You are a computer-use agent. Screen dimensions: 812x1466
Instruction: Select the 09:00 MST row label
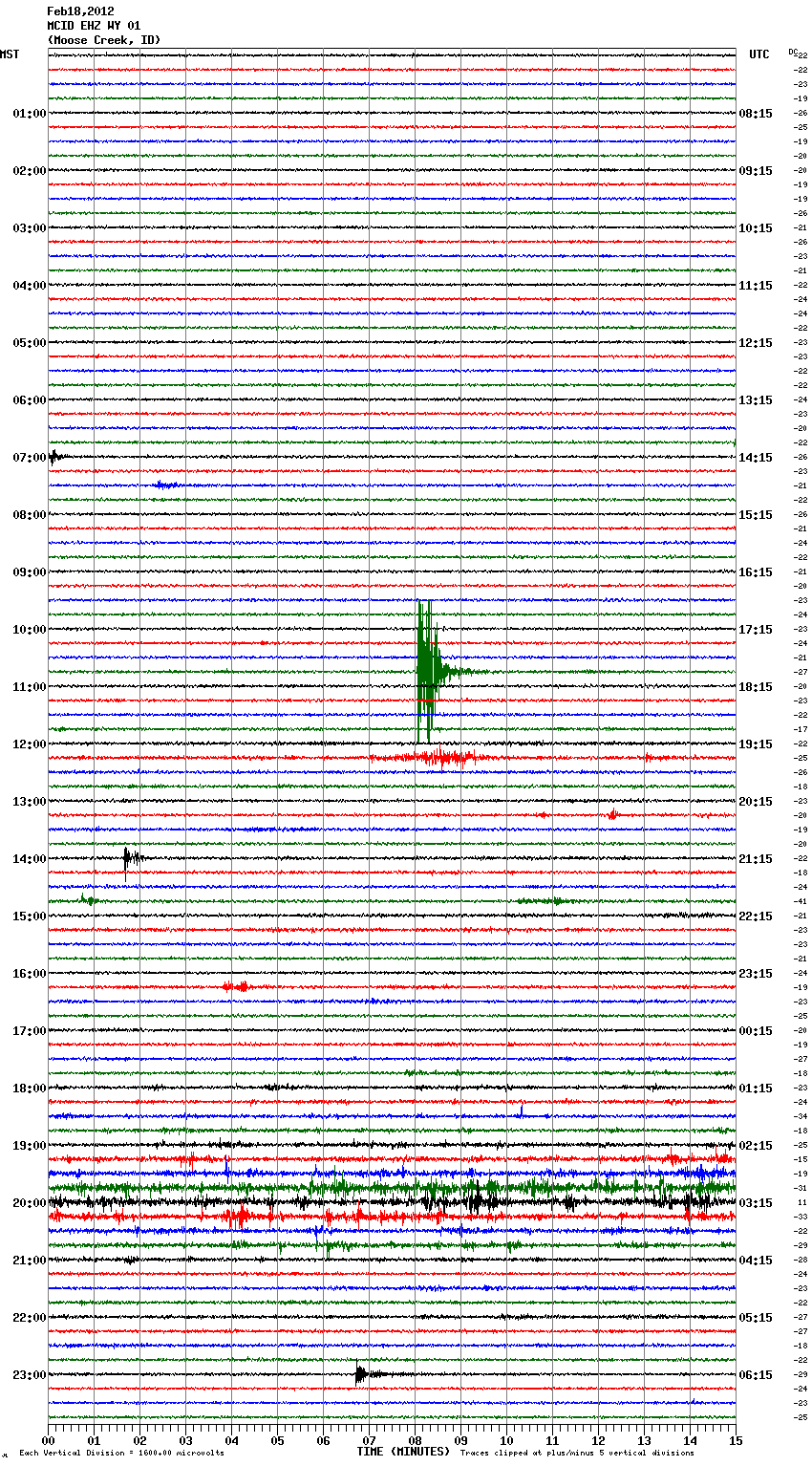click(29, 572)
